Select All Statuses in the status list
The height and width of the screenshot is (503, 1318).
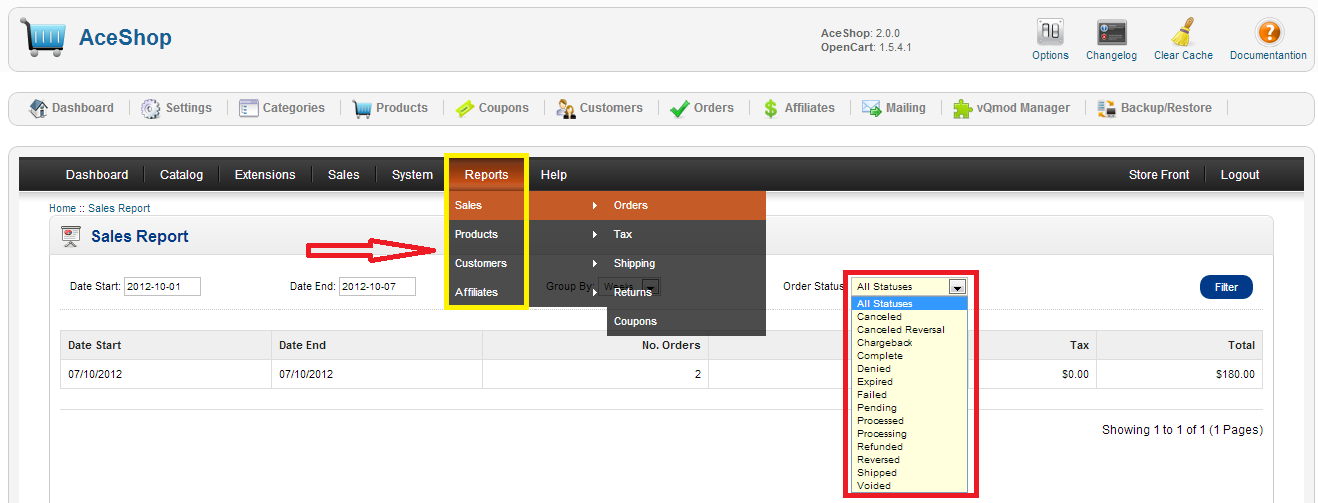910,304
